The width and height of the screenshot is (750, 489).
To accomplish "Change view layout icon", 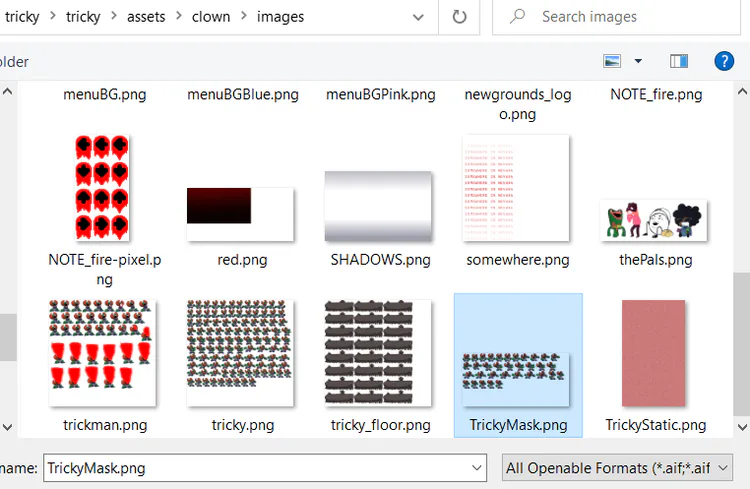I will click(x=612, y=61).
